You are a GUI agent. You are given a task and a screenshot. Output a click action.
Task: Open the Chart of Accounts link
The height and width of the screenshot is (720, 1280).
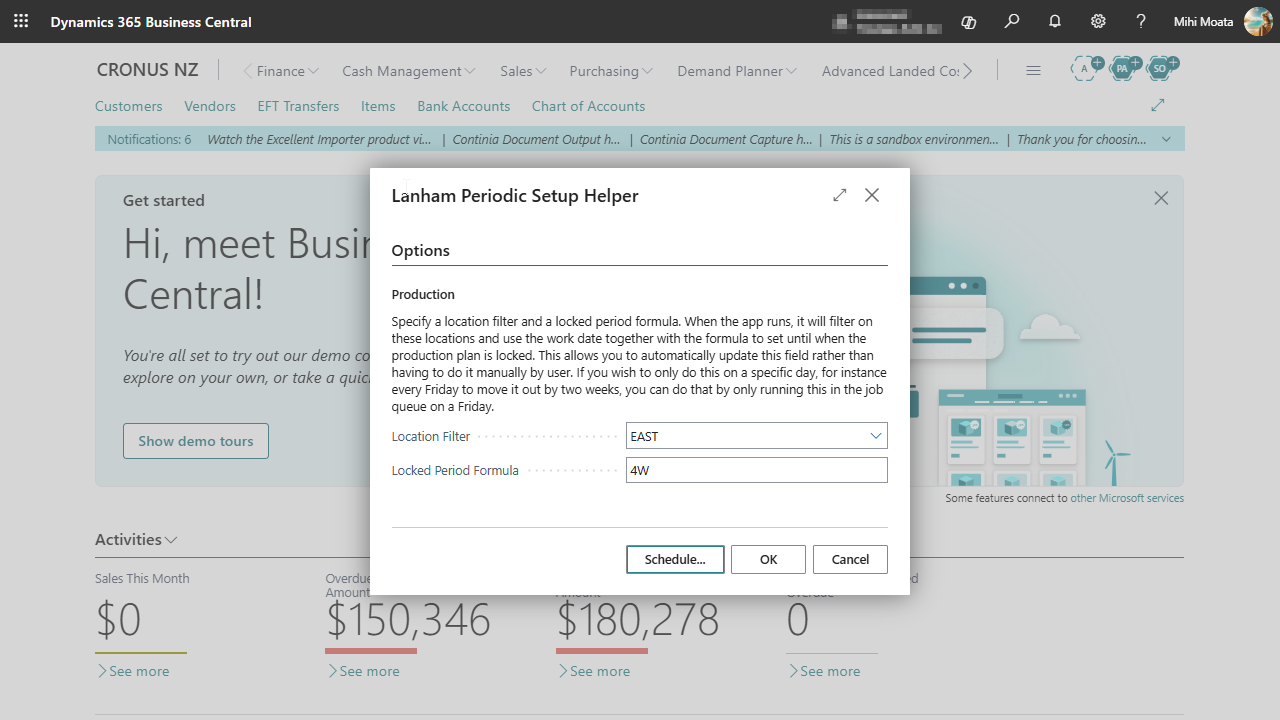pyautogui.click(x=588, y=106)
